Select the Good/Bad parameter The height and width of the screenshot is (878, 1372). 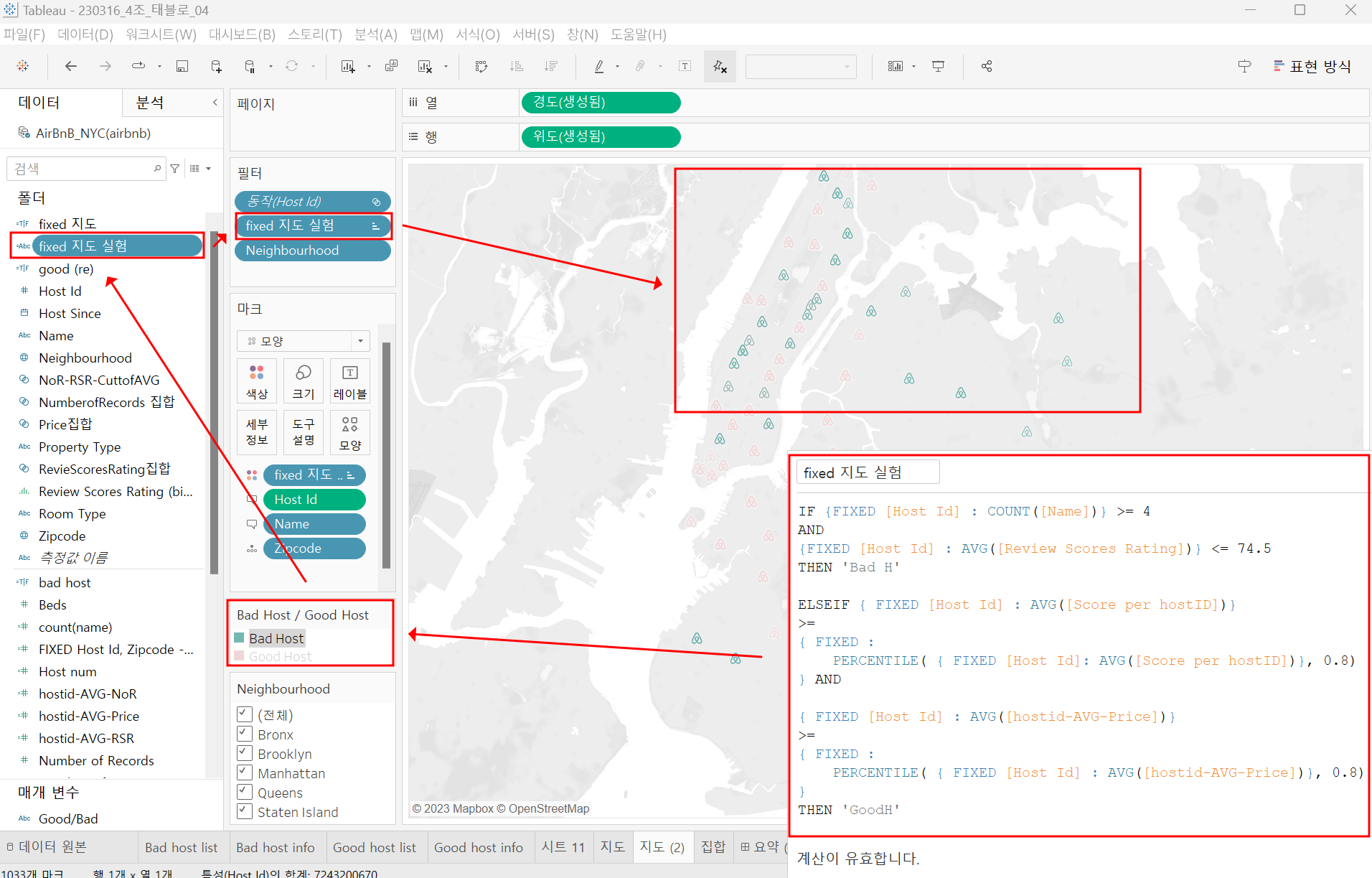point(68,818)
